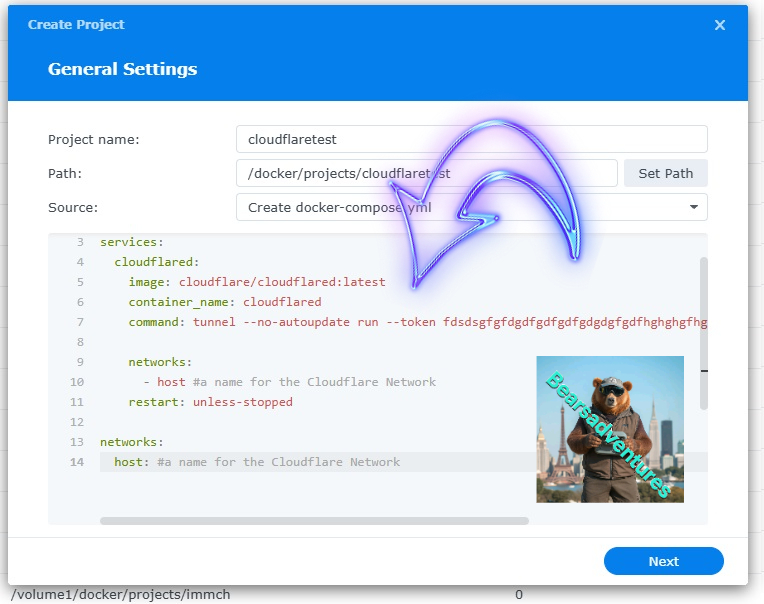Screen dimensions: 764x604
Task: Click the indented 'networks:' line 9
Action: 160,362
